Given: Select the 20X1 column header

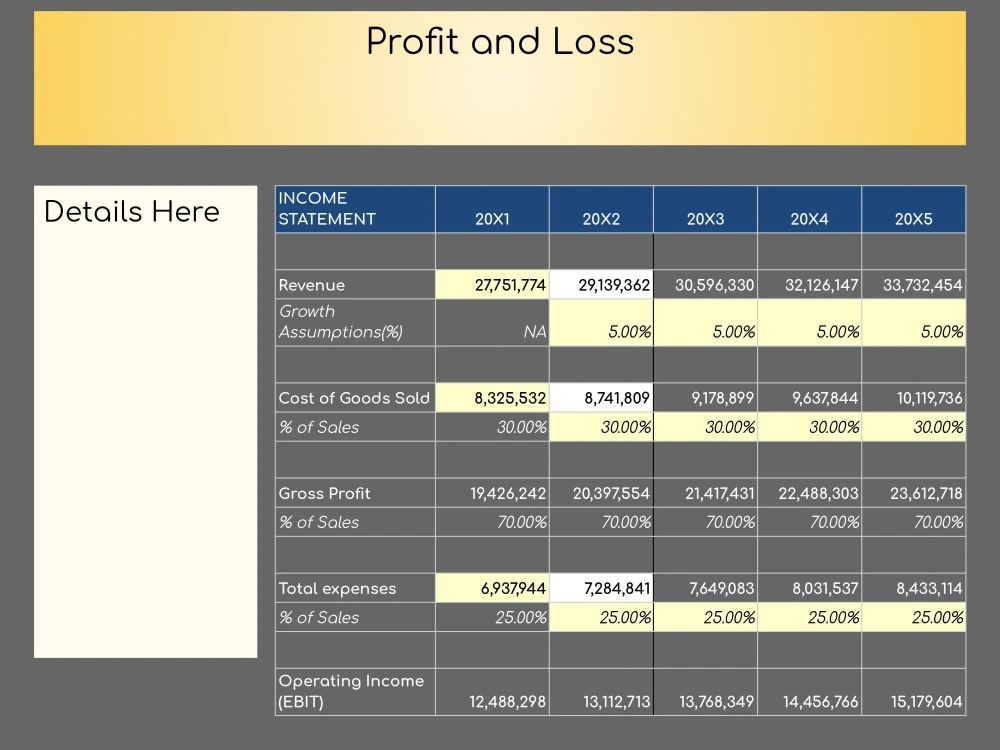Looking at the screenshot, I should click(x=492, y=216).
